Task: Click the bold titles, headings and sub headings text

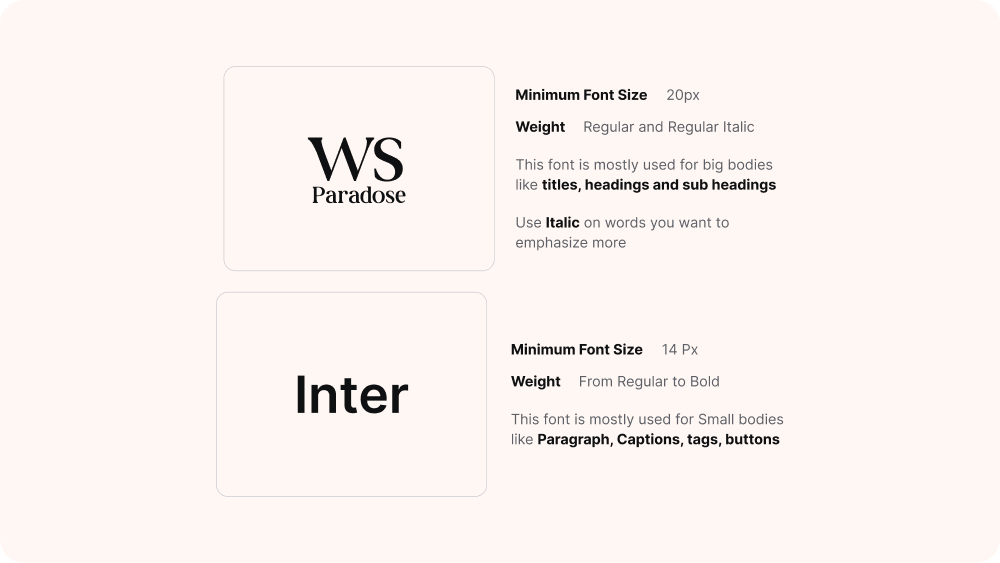Action: pos(658,185)
